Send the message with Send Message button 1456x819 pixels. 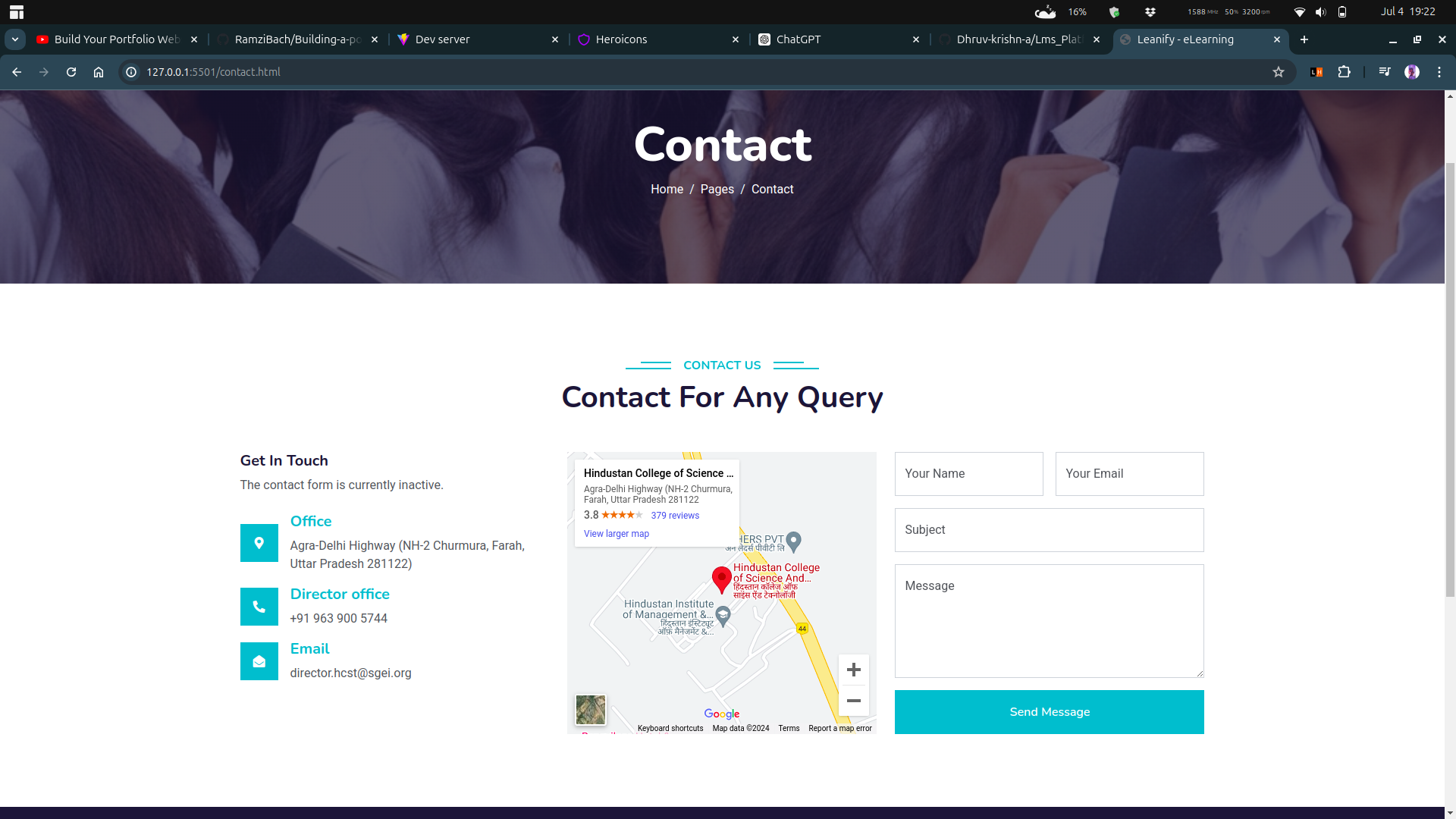point(1050,712)
